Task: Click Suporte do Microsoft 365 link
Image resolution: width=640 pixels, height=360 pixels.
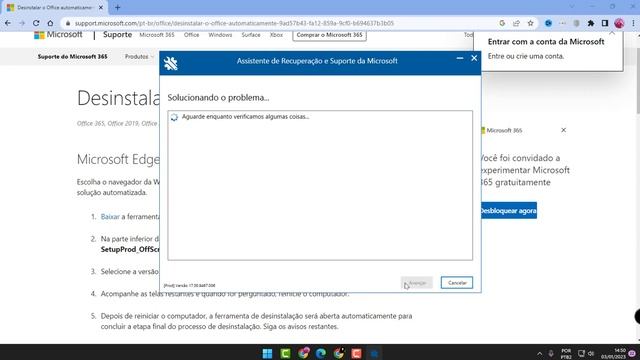Action: 72,57
